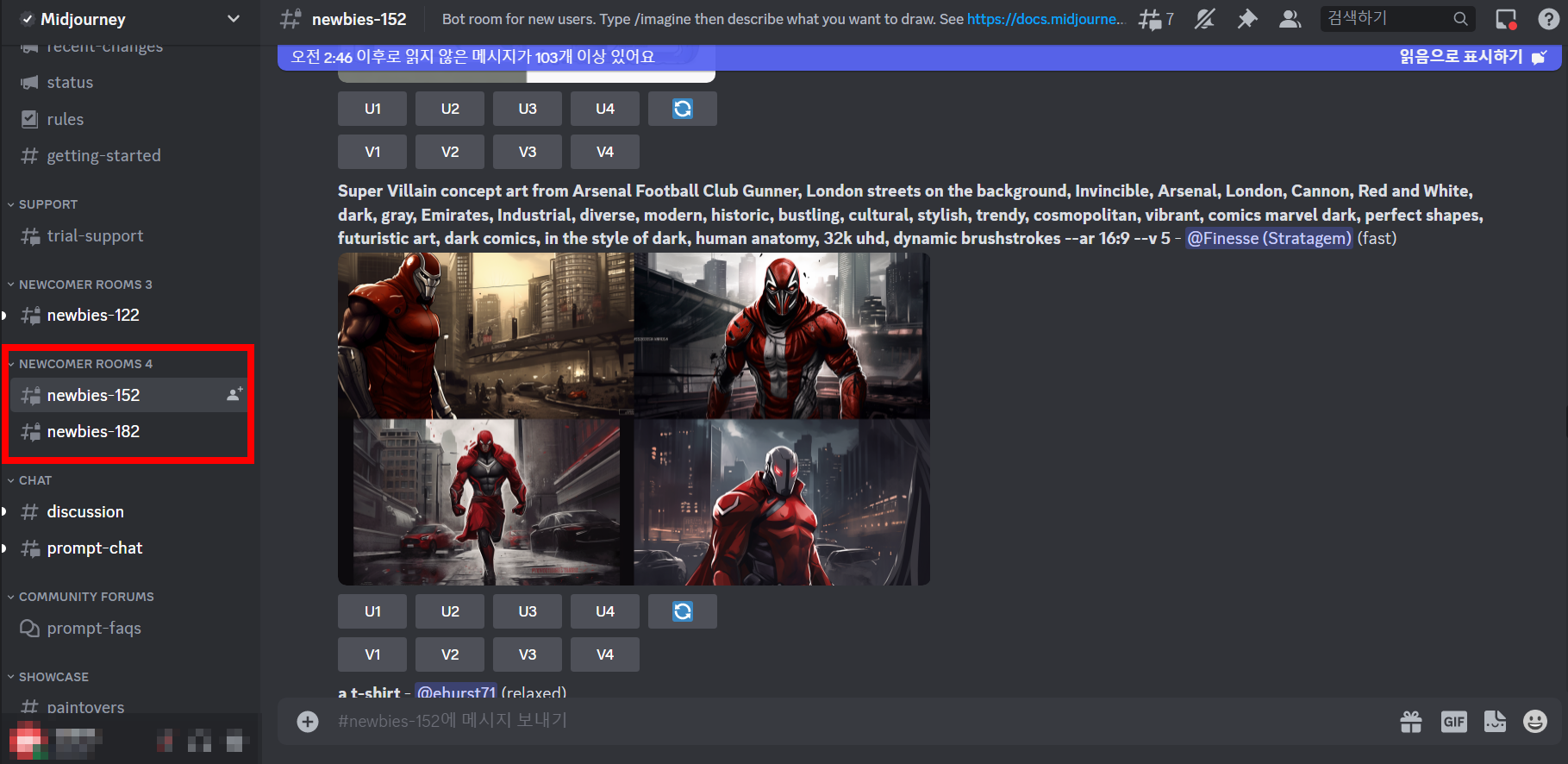Screen dimensions: 1568x764
Task: Open the inbox icon in header
Action: [x=1506, y=19]
